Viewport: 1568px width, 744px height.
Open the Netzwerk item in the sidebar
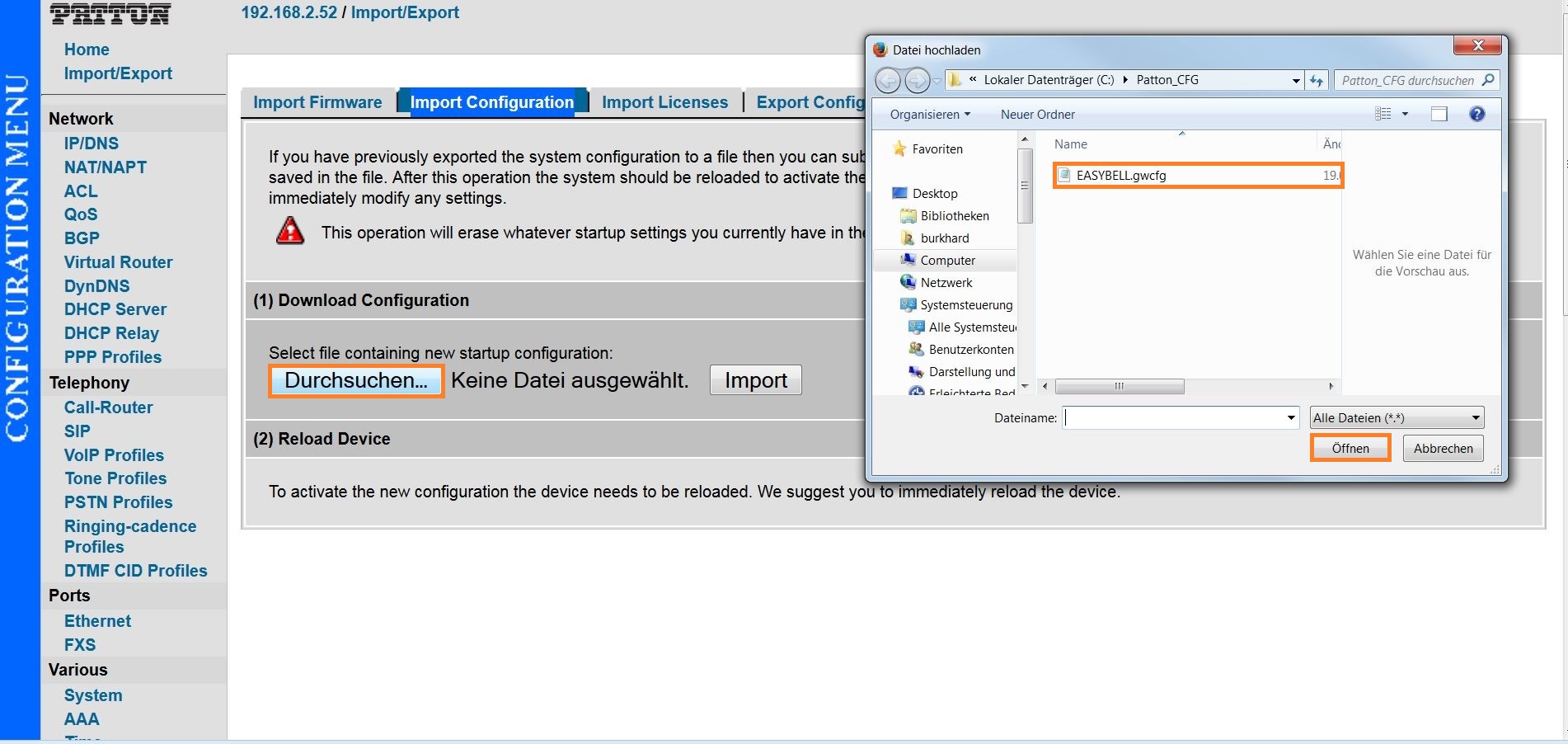(x=946, y=282)
